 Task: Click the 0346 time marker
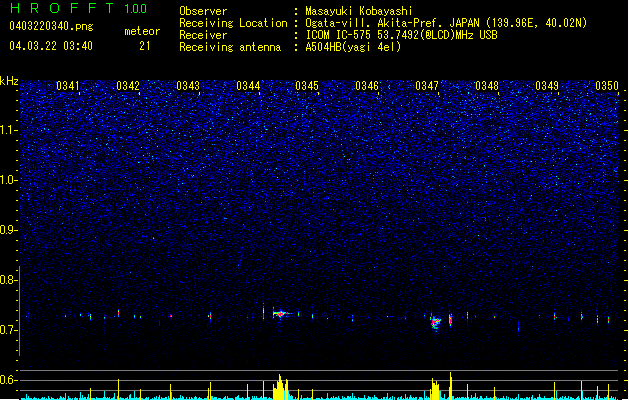point(367,85)
